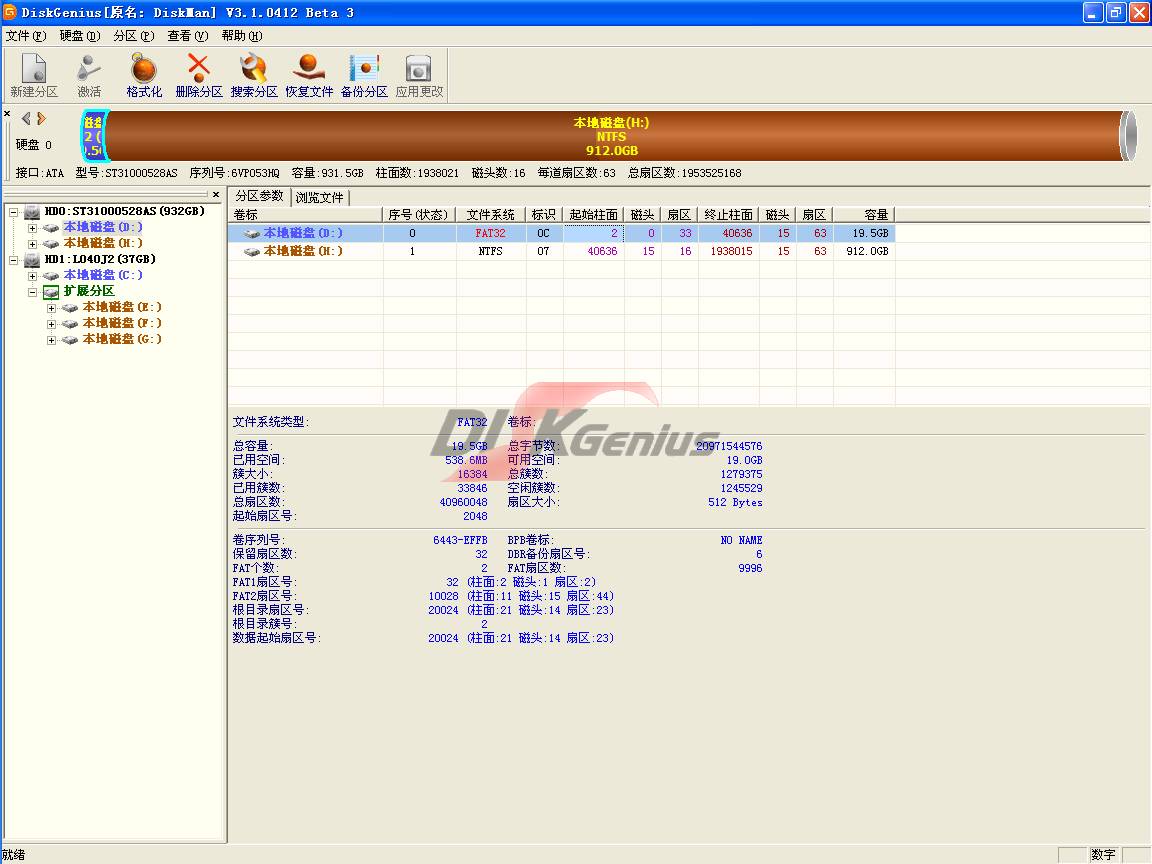
Task: Click the H: NTFS 912.0GB partition bar
Action: (613, 136)
